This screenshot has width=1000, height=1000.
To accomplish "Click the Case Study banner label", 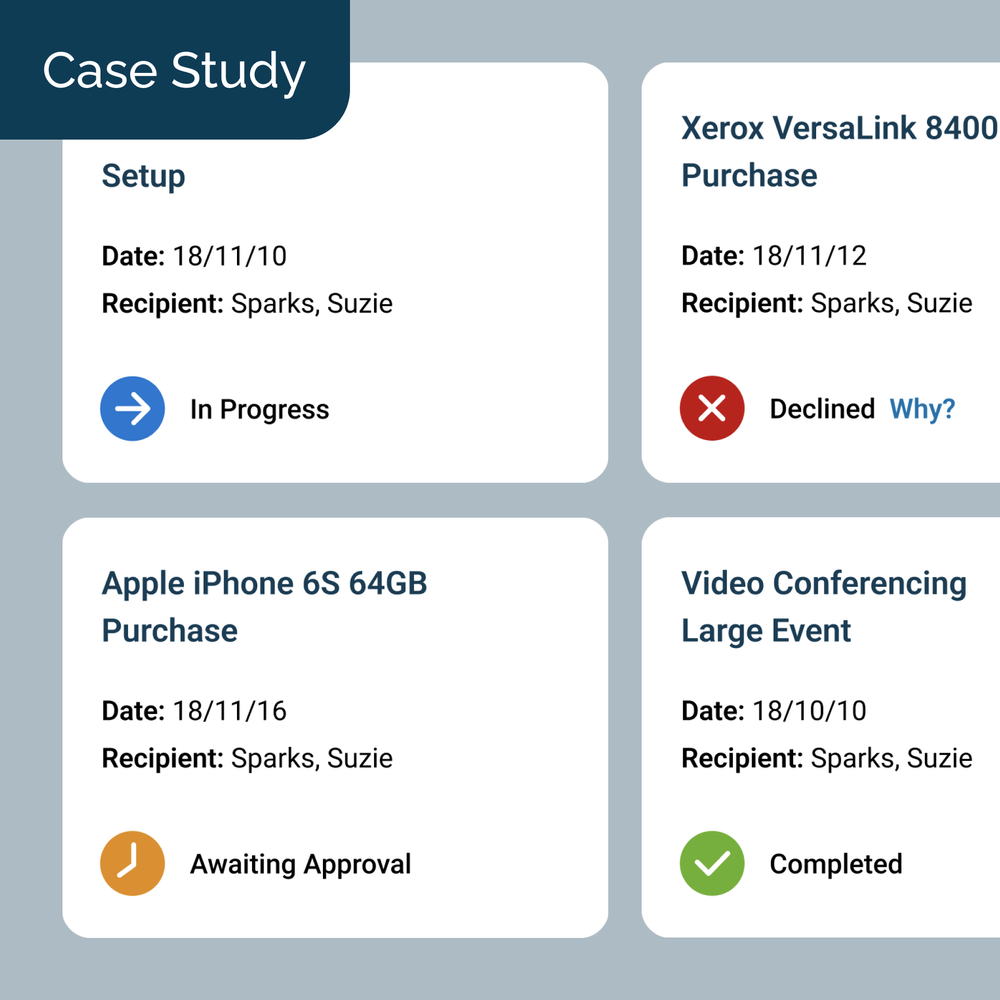I will point(174,72).
